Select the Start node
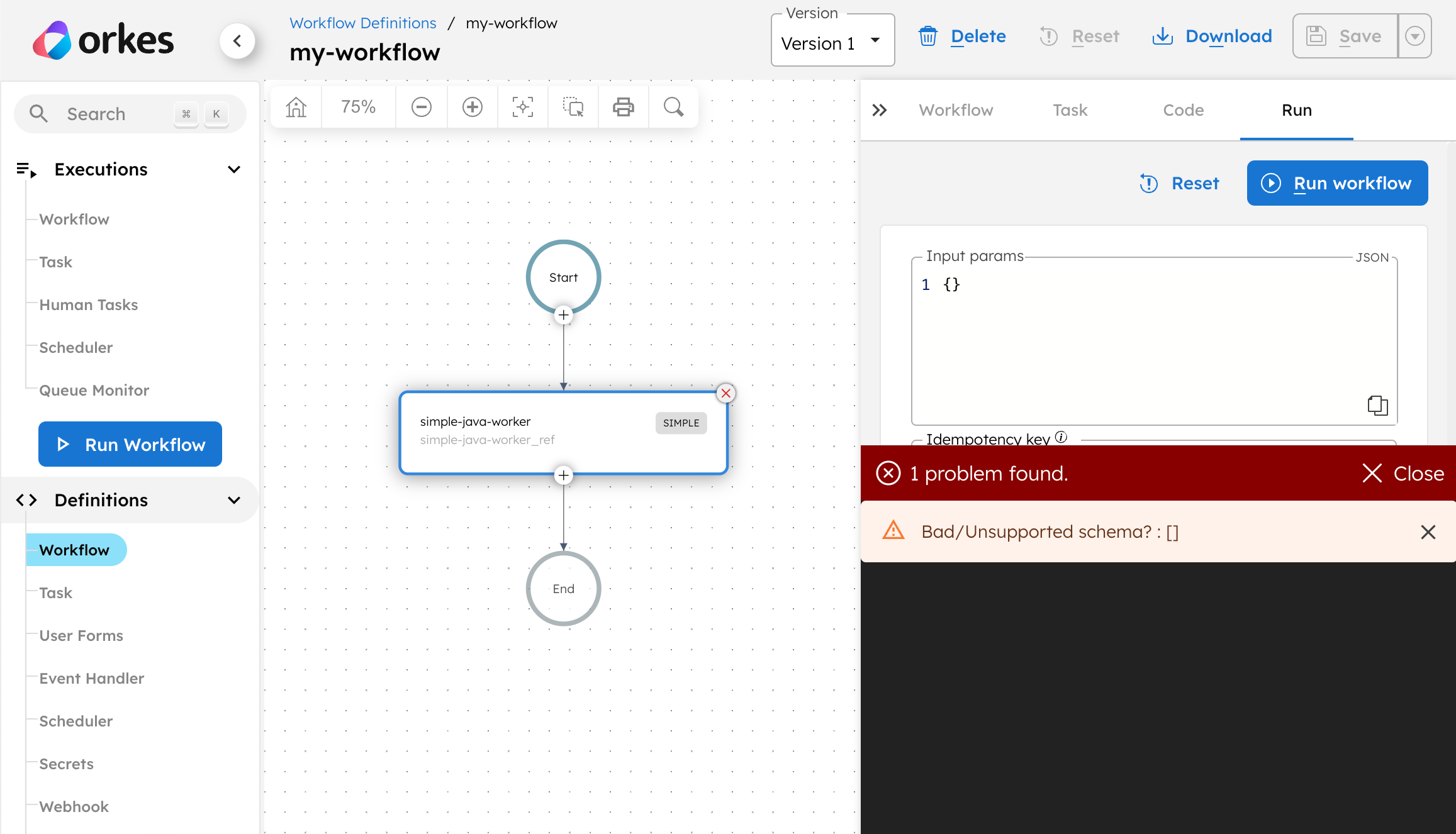 pos(564,277)
